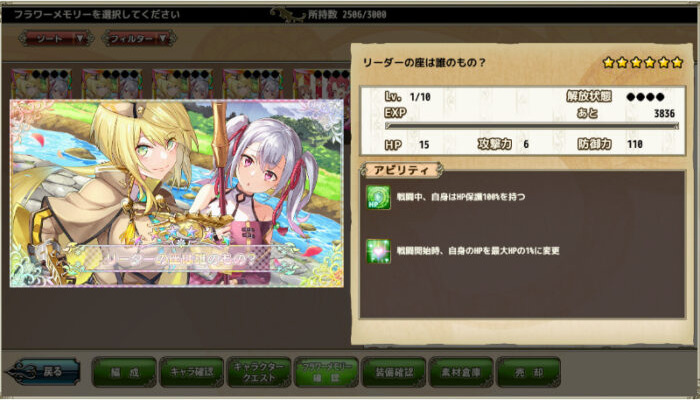Viewport: 700px width, 400px height.
Task: Open the ソート sort dropdown
Action: coord(56,38)
